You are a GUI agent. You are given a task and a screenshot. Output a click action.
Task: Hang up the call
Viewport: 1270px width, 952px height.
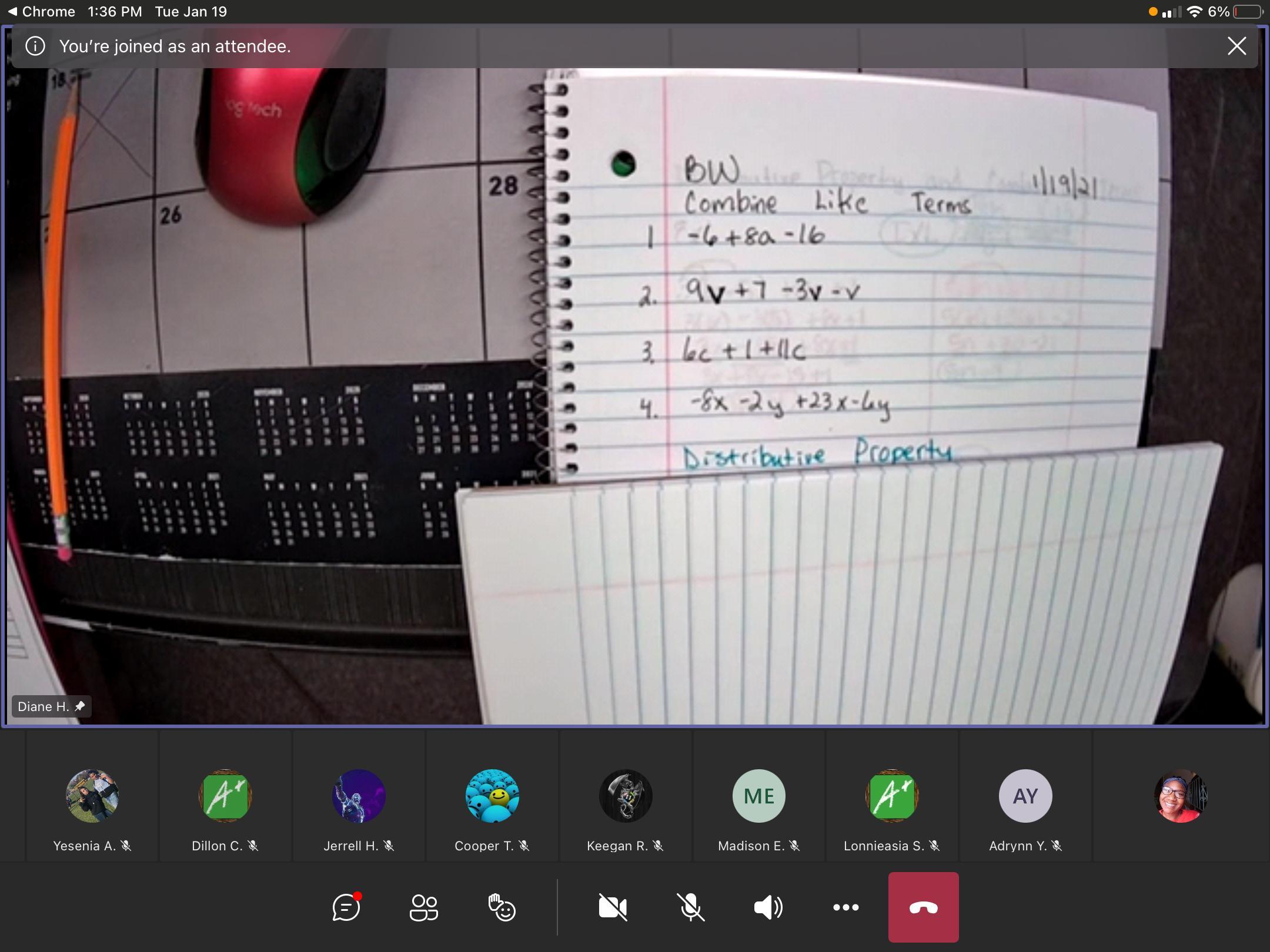[923, 907]
